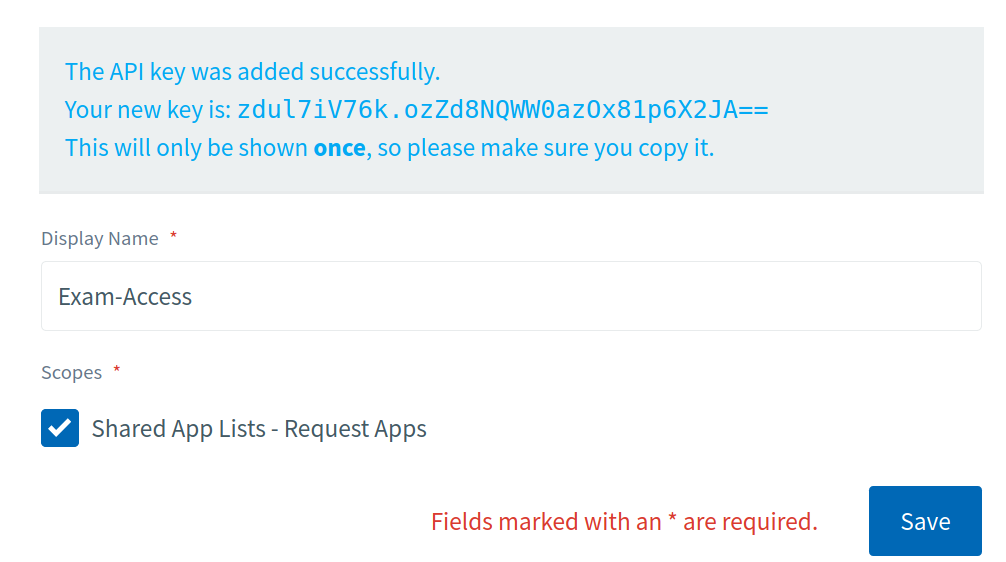The width and height of the screenshot is (1006, 562).
Task: Click the red asterisk beside Display Name
Action: point(173,236)
